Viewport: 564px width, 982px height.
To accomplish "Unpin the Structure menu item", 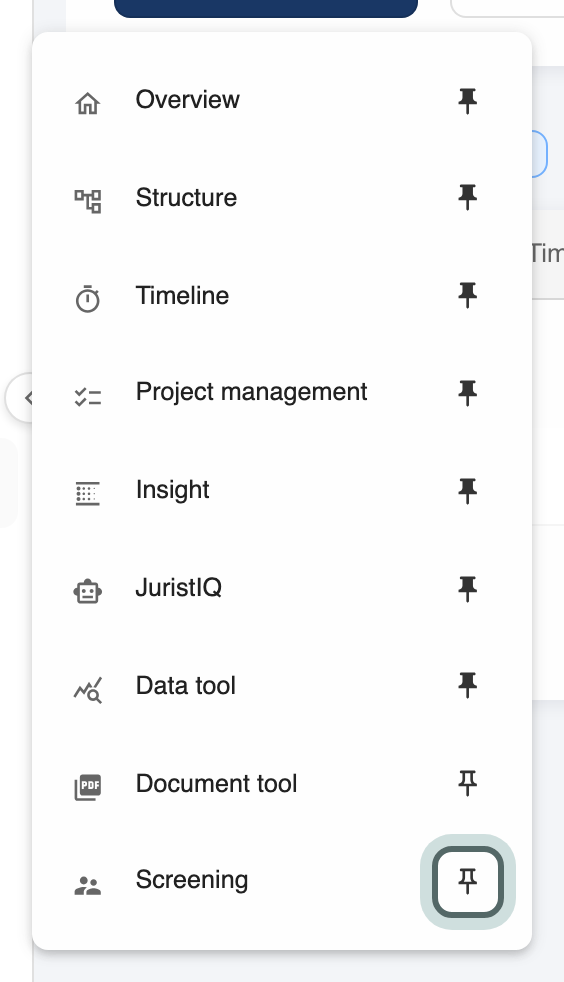I will [468, 198].
